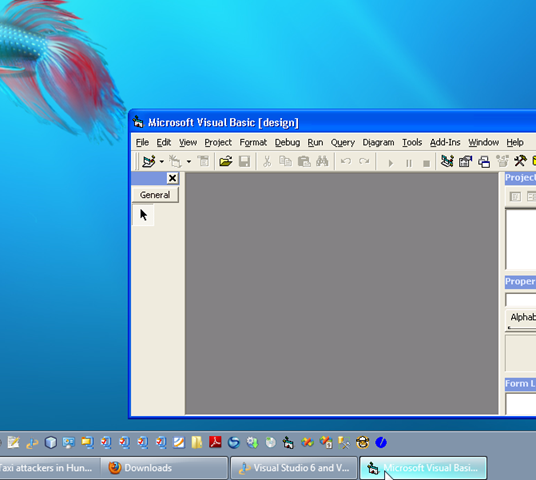Click the Copy toolbar icon
This screenshot has height=480, width=536.
[285, 161]
